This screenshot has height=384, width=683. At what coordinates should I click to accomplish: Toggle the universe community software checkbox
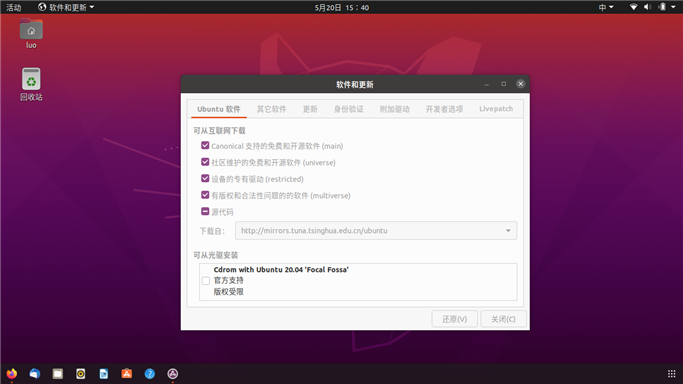point(205,162)
